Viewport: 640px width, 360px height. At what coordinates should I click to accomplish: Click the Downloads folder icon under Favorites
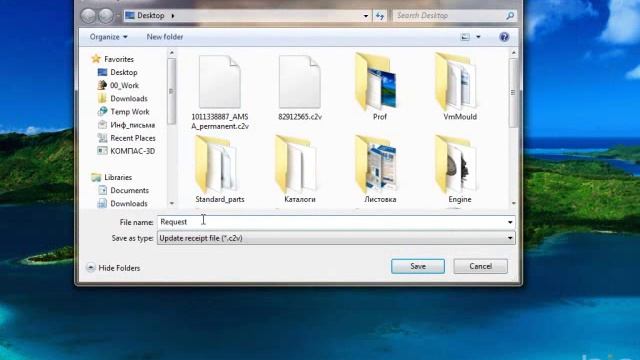coord(102,98)
